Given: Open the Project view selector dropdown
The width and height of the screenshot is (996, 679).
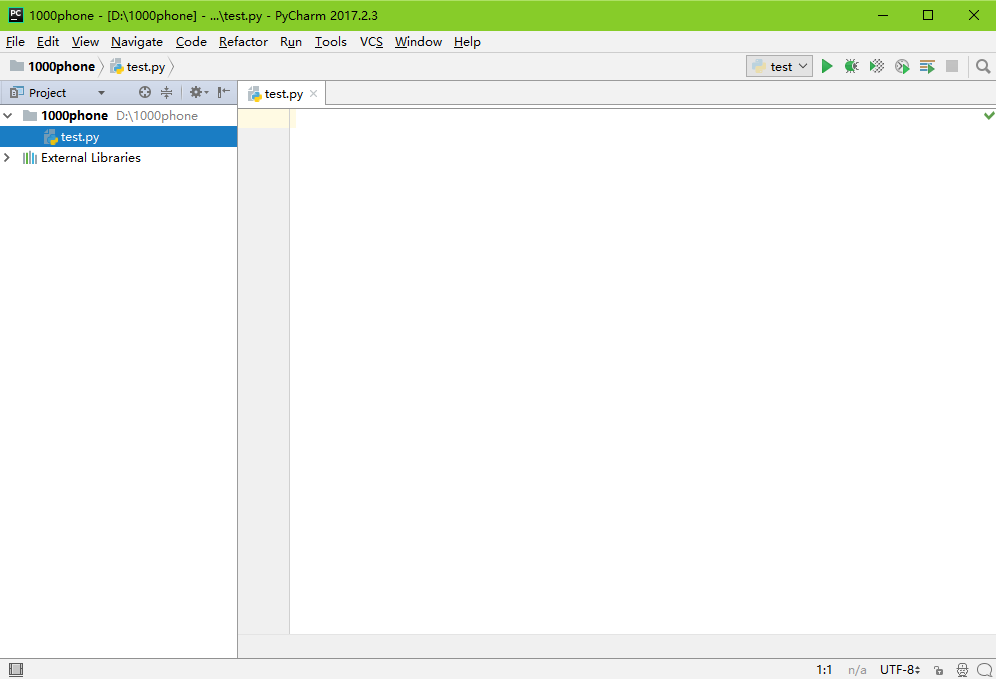Looking at the screenshot, I should [x=58, y=93].
